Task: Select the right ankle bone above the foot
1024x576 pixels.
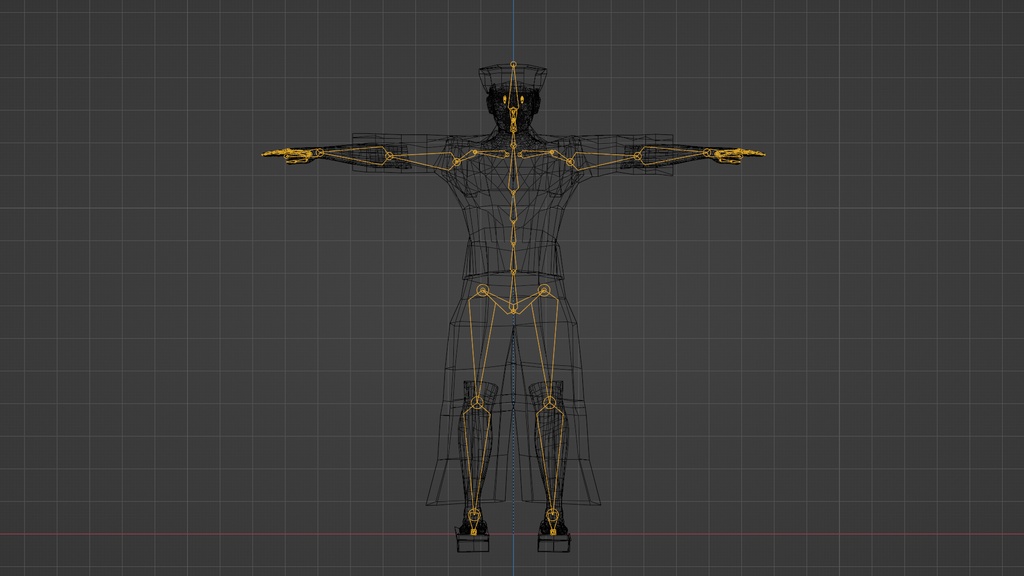Action: pos(553,515)
